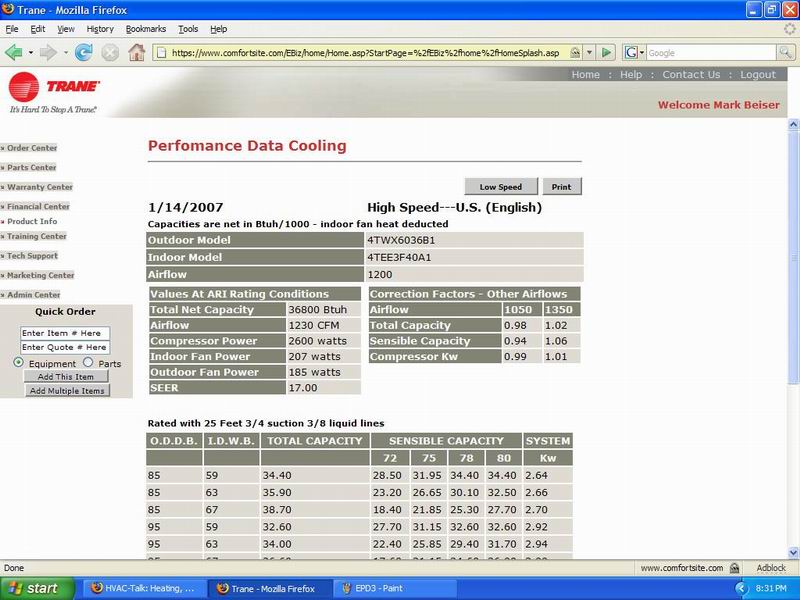This screenshot has width=800, height=600.
Task: Click the Print button
Action: pos(561,187)
